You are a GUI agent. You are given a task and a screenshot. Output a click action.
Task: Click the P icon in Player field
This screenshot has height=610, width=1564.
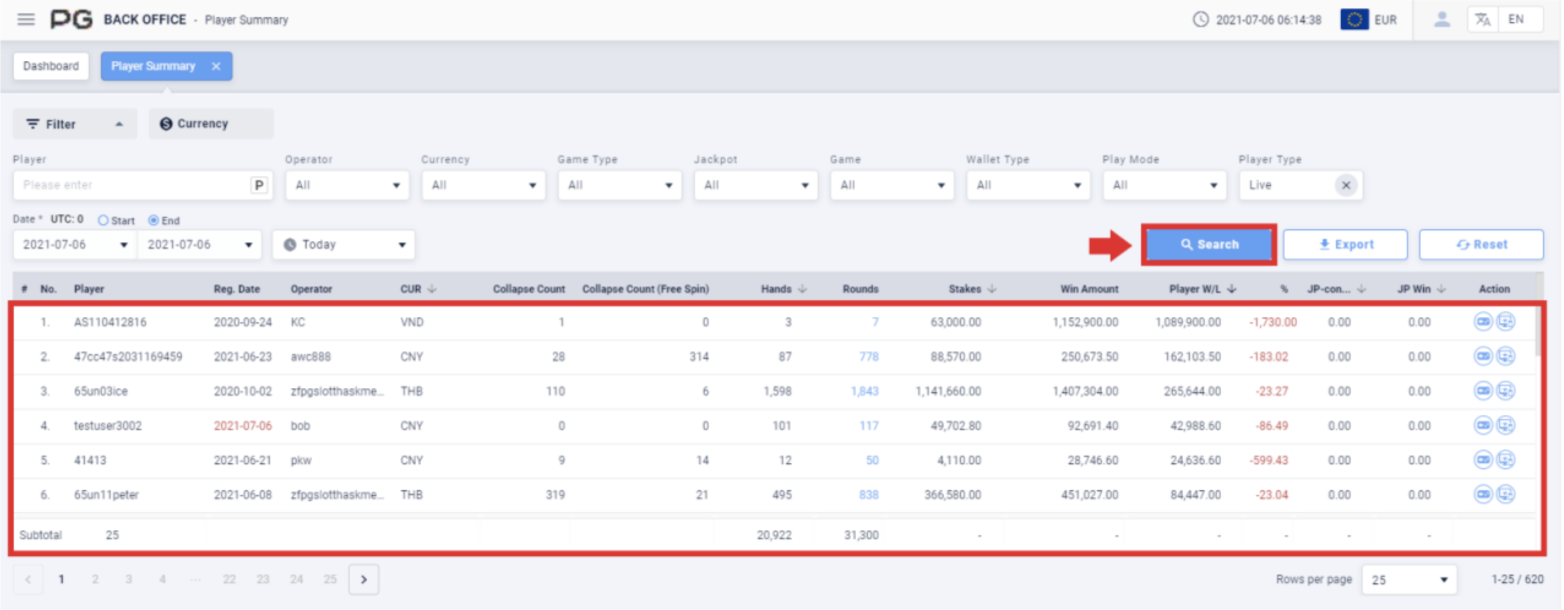pyautogui.click(x=259, y=185)
